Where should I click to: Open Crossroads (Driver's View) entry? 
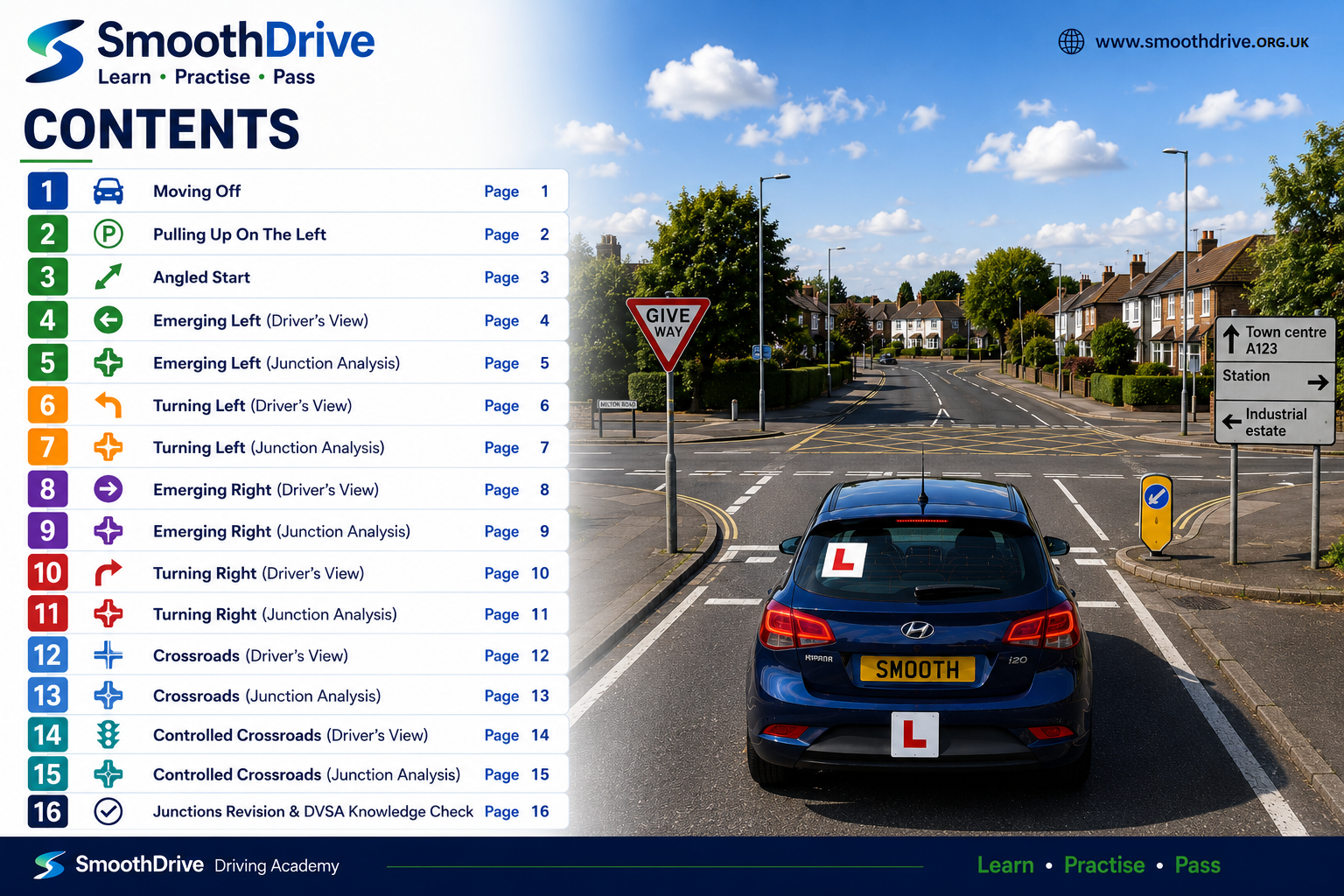(x=297, y=655)
